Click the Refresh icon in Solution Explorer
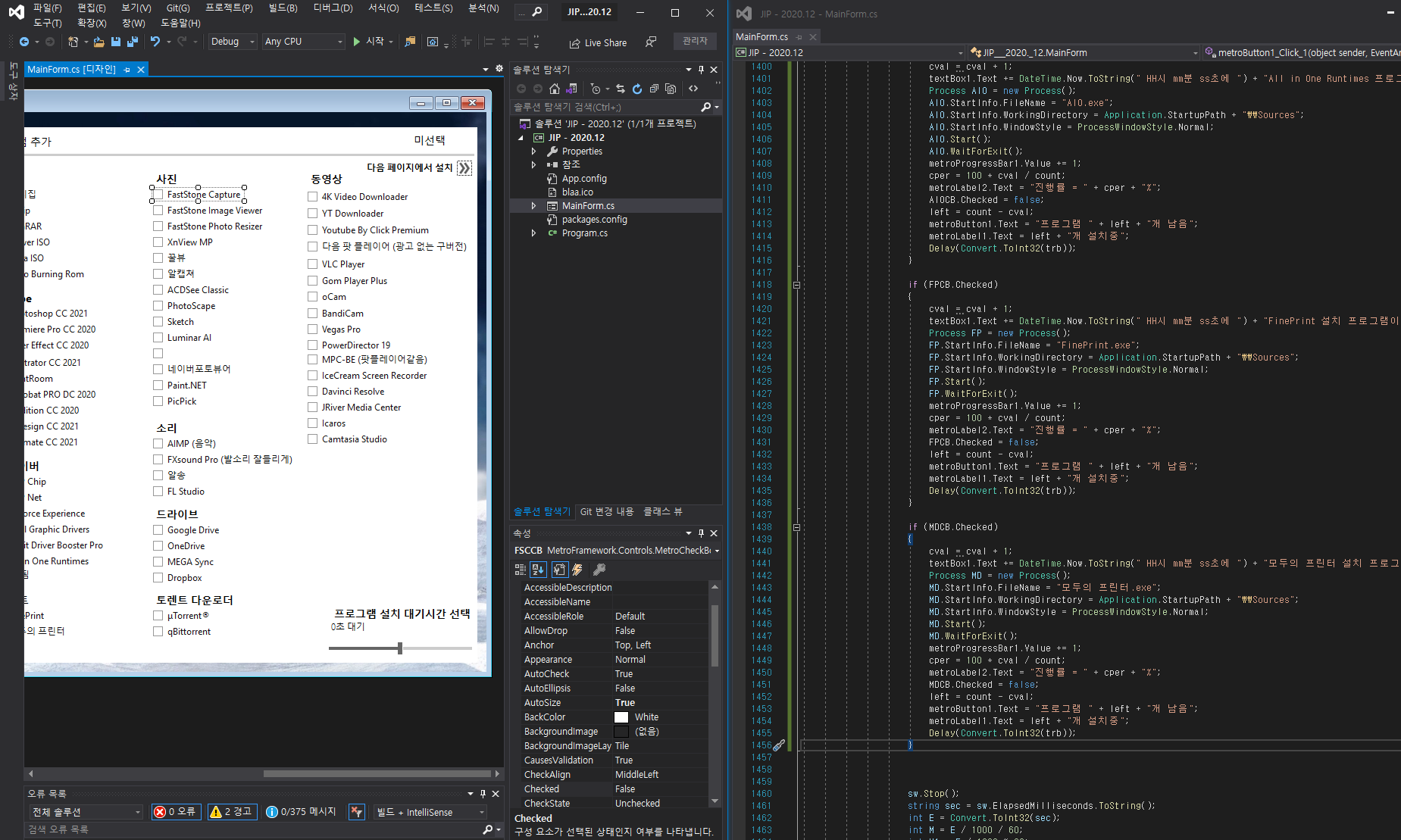Viewport: 1401px width, 840px height. pyautogui.click(x=637, y=89)
